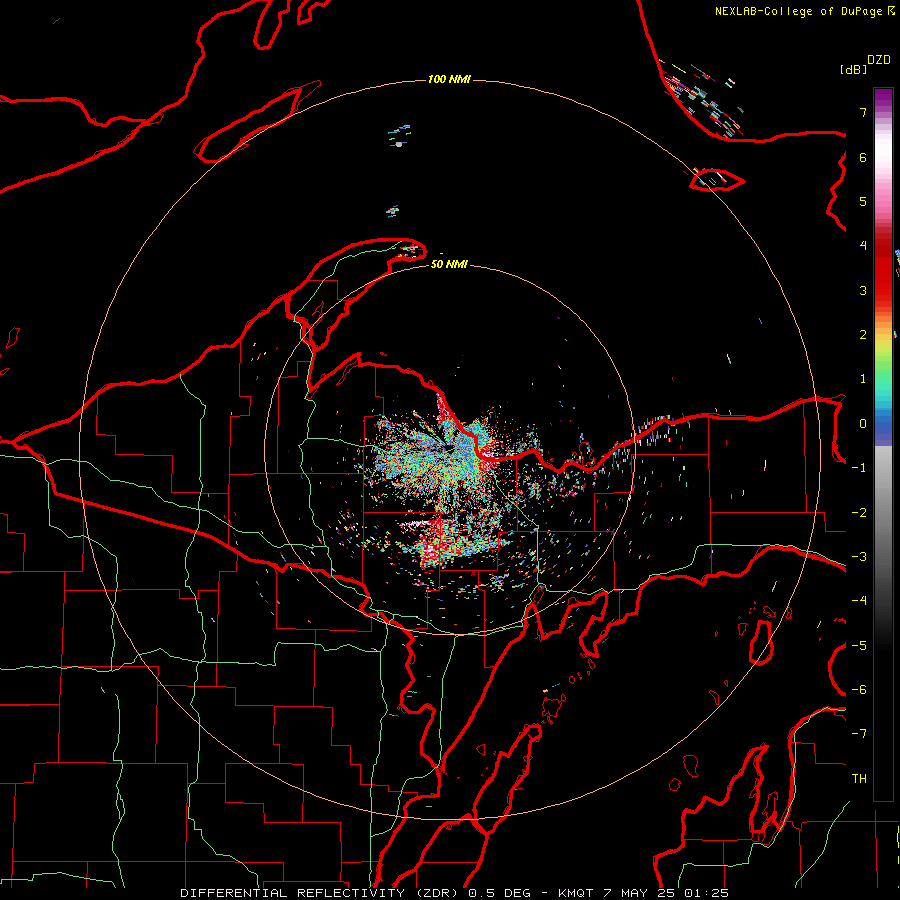
Task: Click the positive 3 value on the scale
Action: point(863,290)
